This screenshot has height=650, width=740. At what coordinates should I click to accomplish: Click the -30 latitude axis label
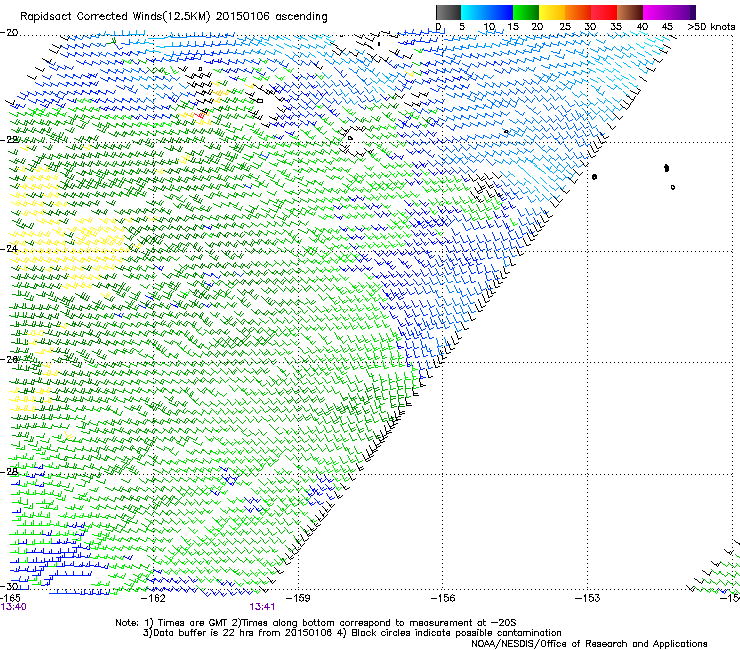[9, 586]
